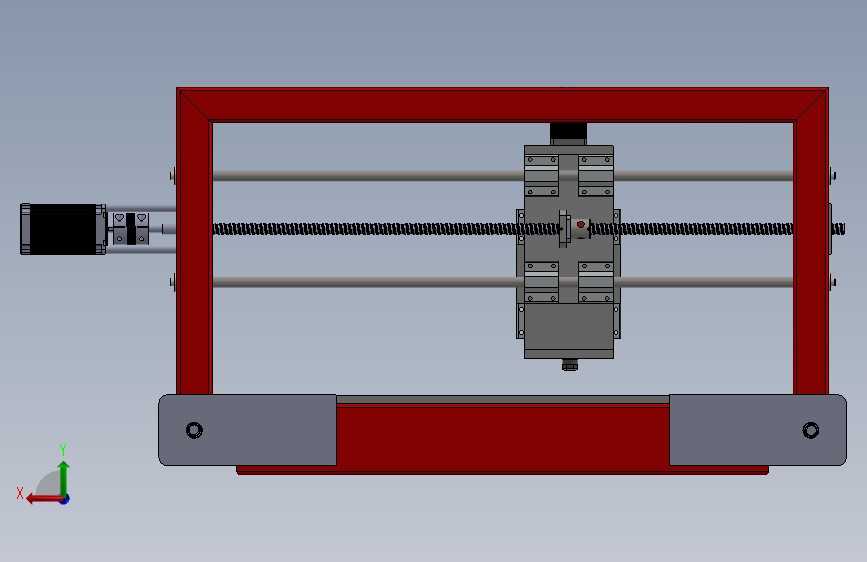The image size is (867, 562).
Task: Click the green Y axis of the triad
Action: (64, 478)
